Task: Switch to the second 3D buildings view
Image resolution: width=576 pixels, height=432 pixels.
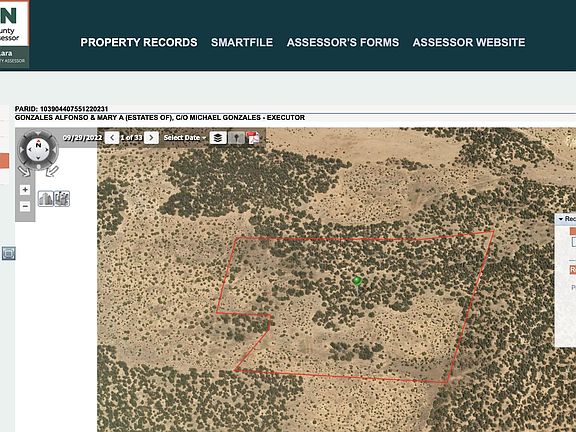Action: point(62,199)
